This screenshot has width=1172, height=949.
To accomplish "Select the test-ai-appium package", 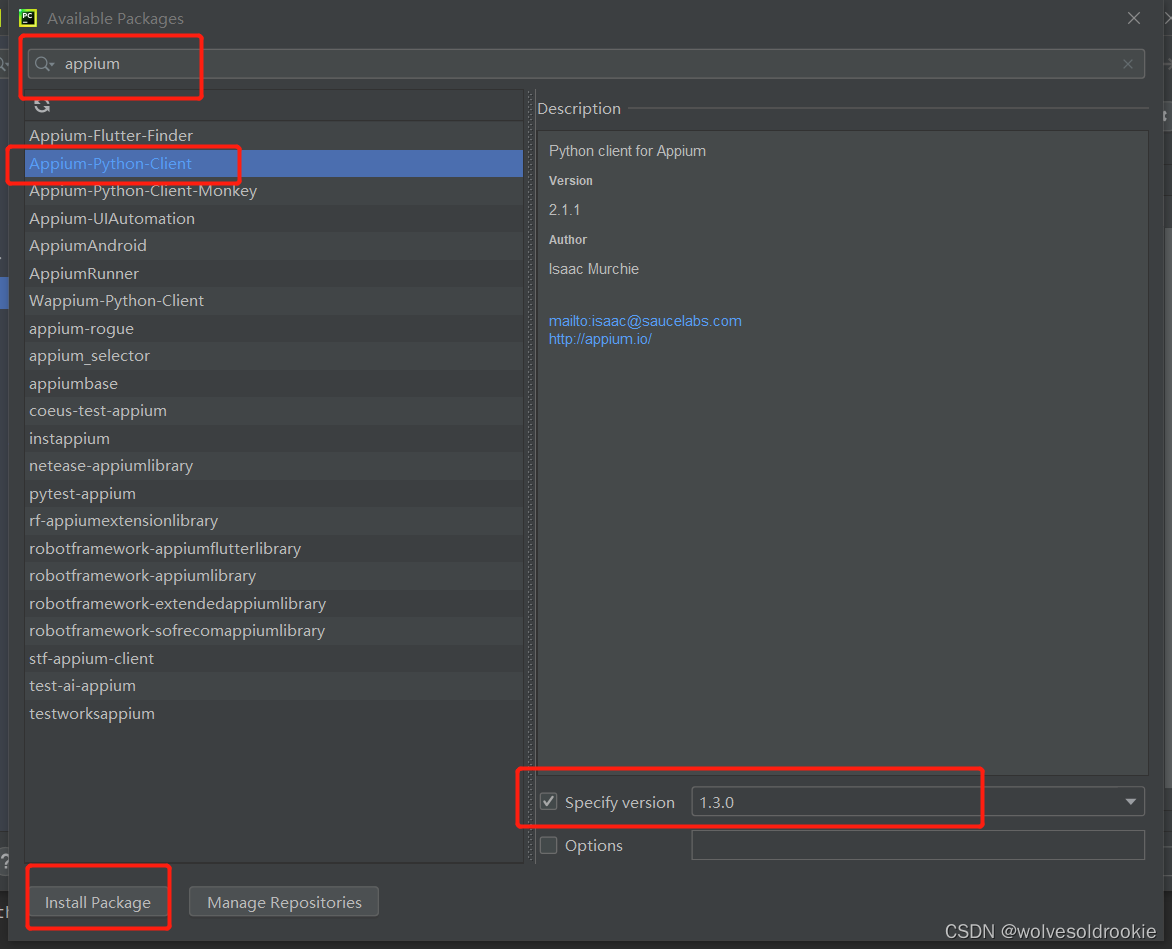I will [x=274, y=686].
